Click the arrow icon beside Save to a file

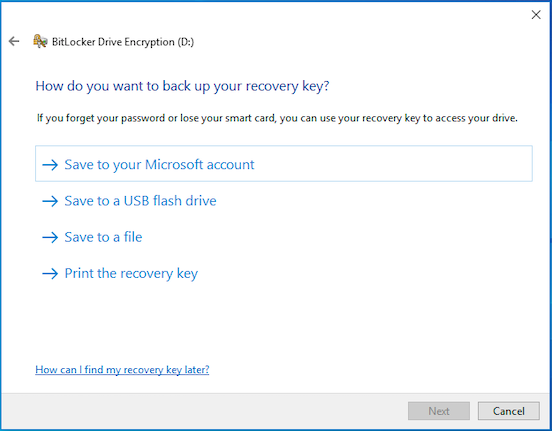[50, 237]
